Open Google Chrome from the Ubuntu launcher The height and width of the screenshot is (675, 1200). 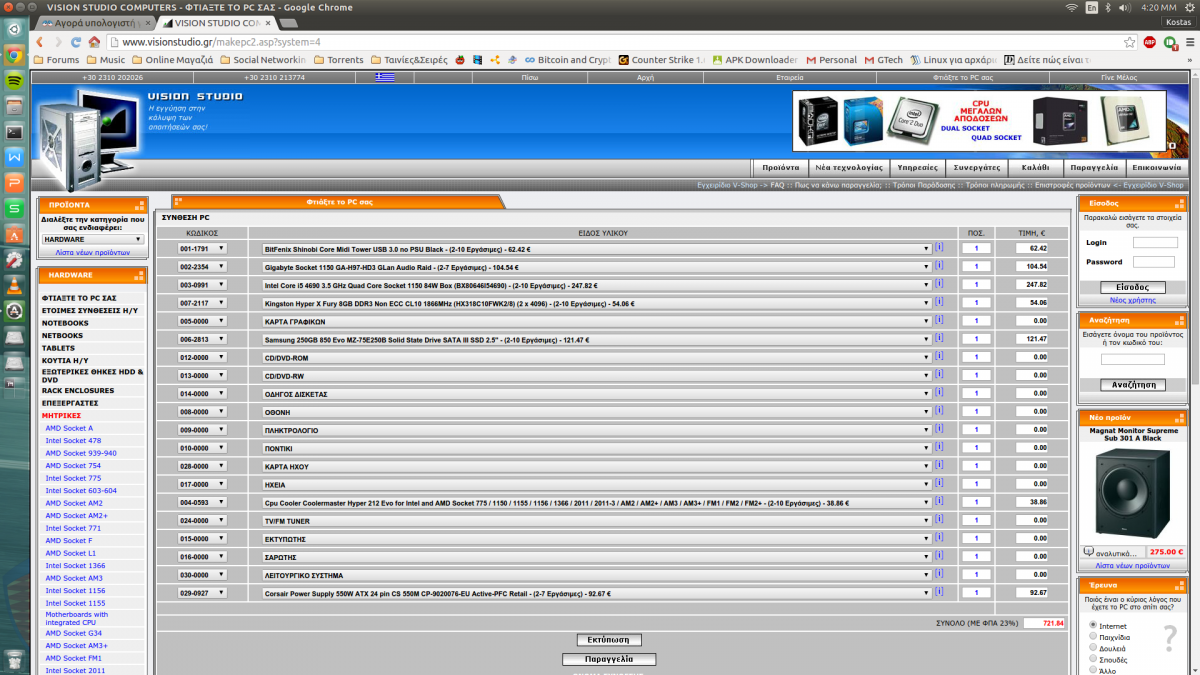tap(14, 55)
